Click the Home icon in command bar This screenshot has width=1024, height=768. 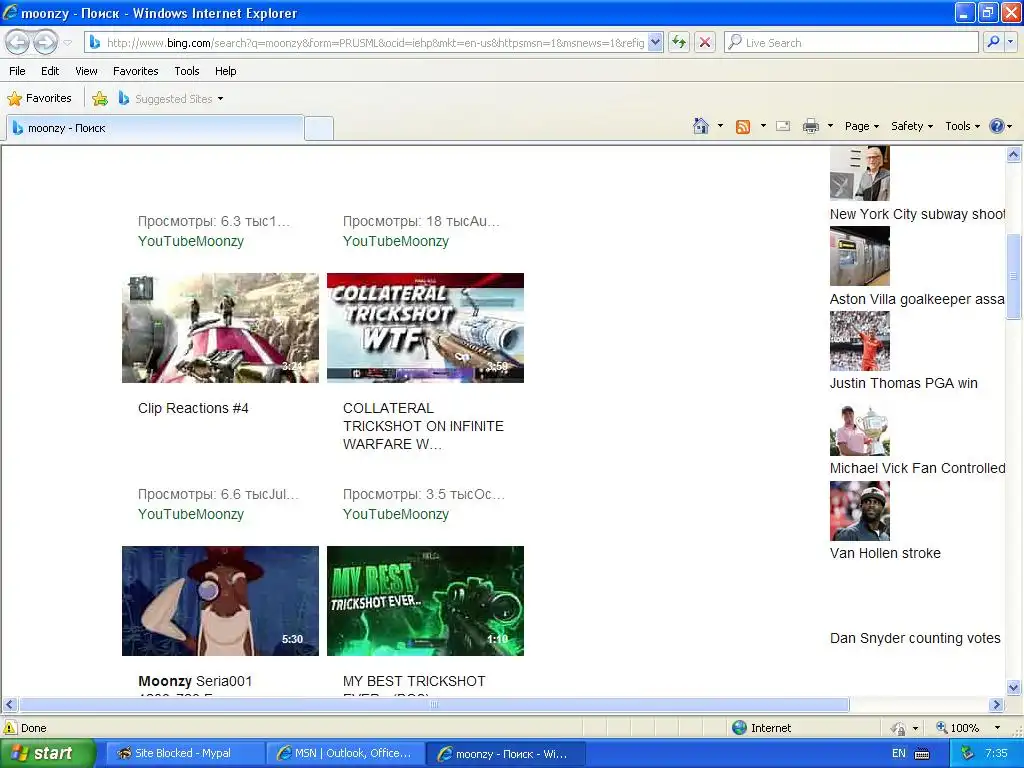(701, 126)
